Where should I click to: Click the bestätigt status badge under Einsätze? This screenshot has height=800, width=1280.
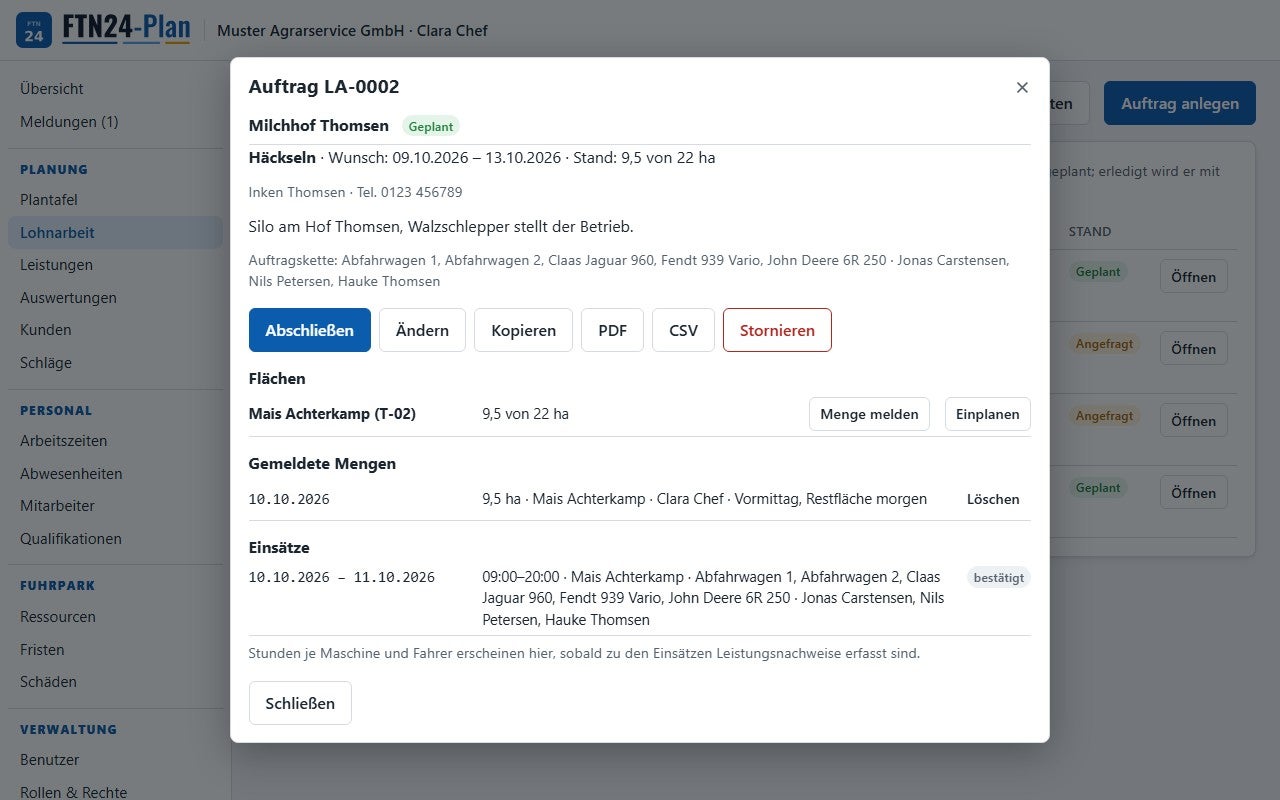coord(999,578)
